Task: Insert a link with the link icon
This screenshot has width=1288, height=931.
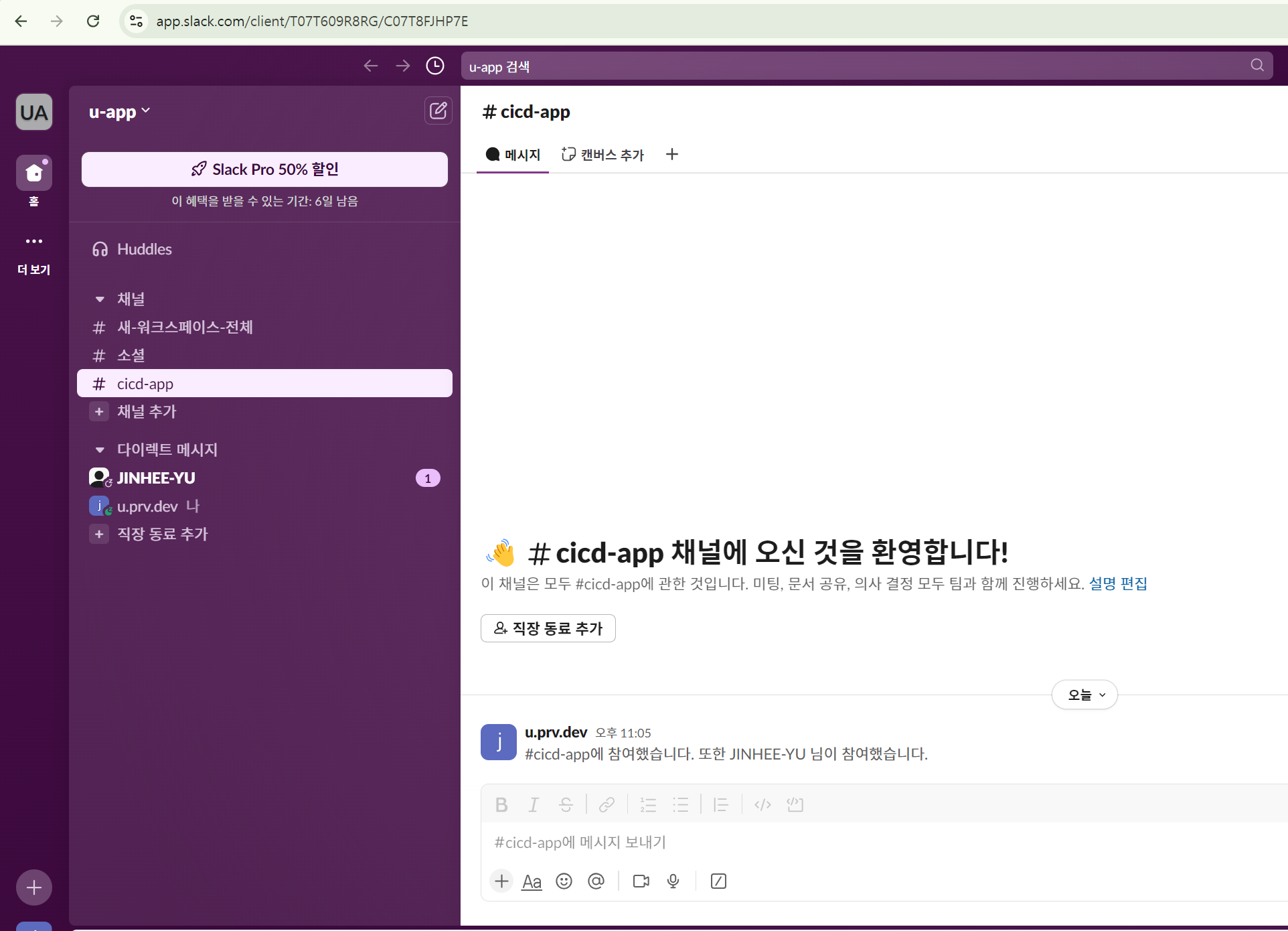Action: click(607, 804)
